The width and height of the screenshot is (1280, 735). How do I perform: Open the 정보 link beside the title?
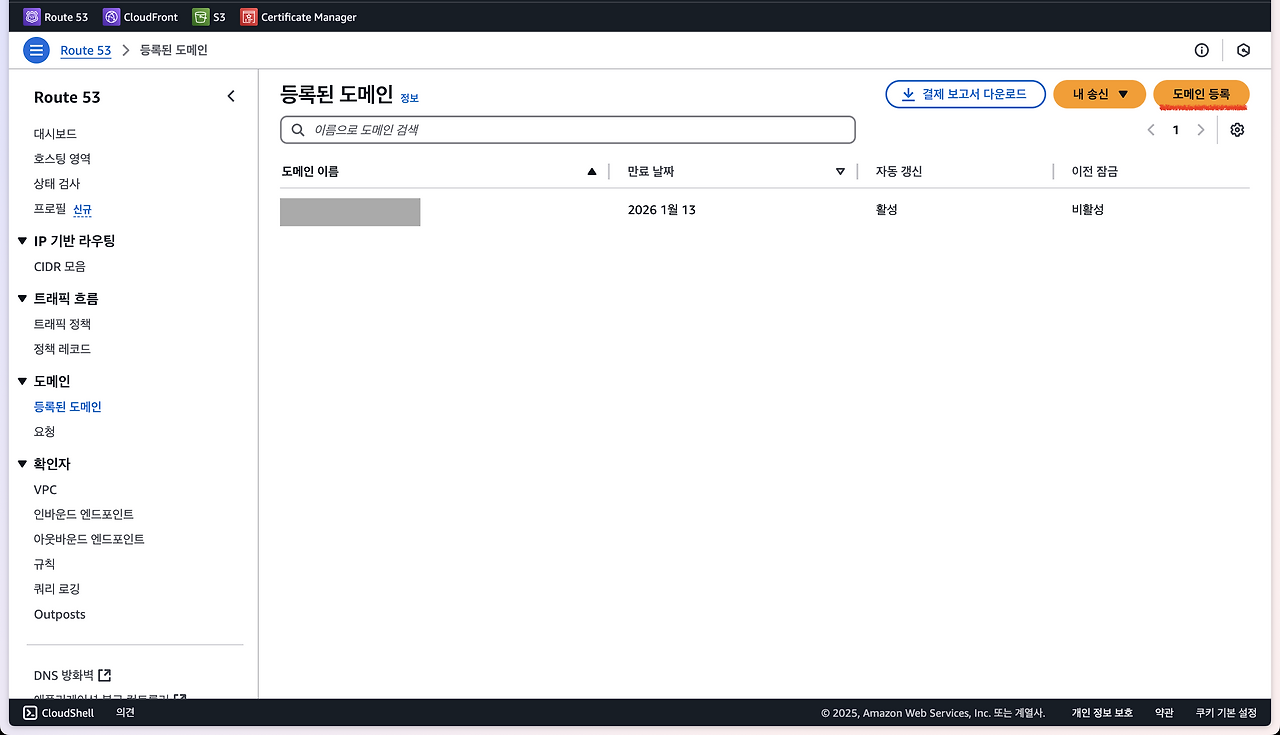[409, 98]
